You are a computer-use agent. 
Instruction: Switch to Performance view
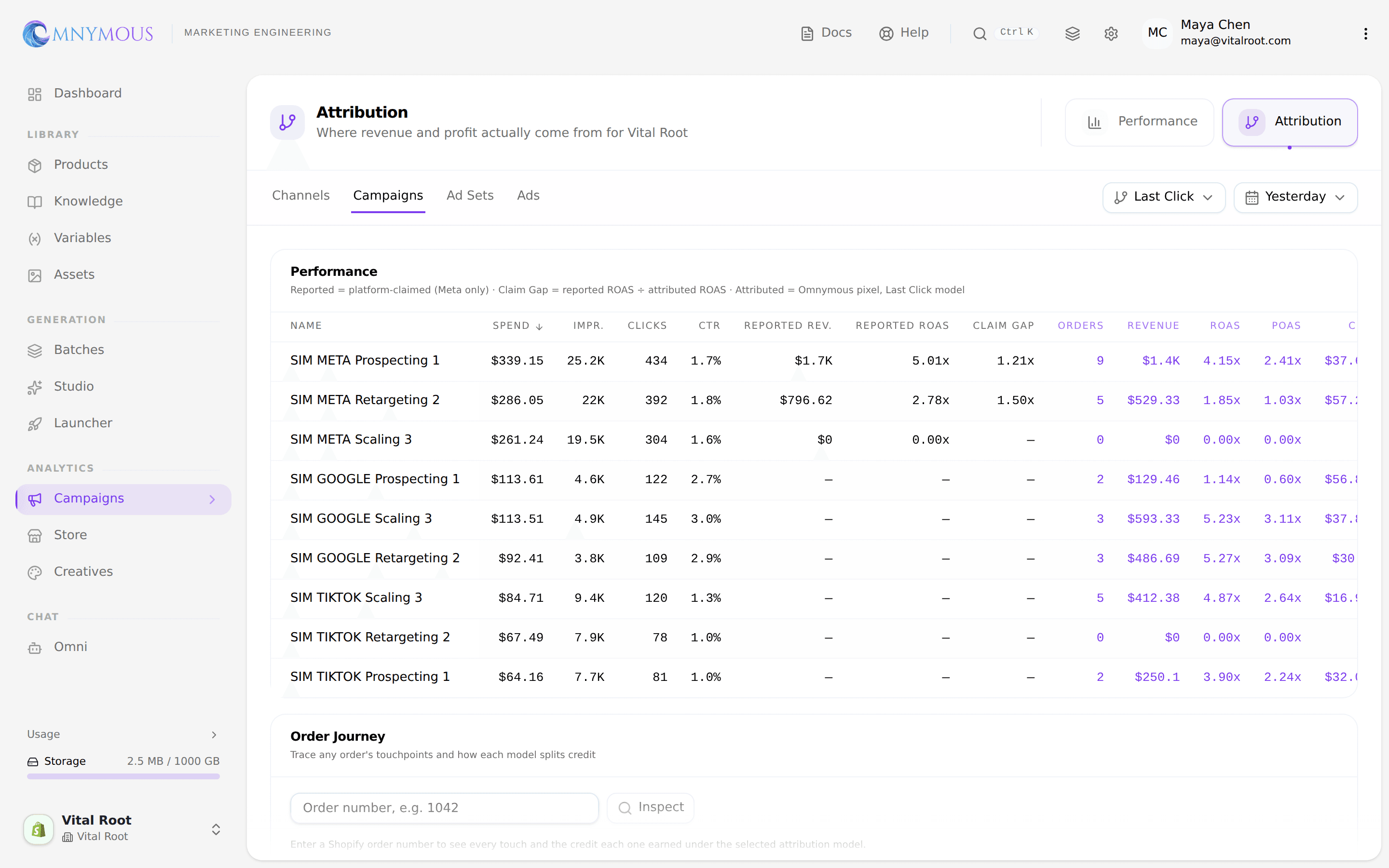(1139, 122)
